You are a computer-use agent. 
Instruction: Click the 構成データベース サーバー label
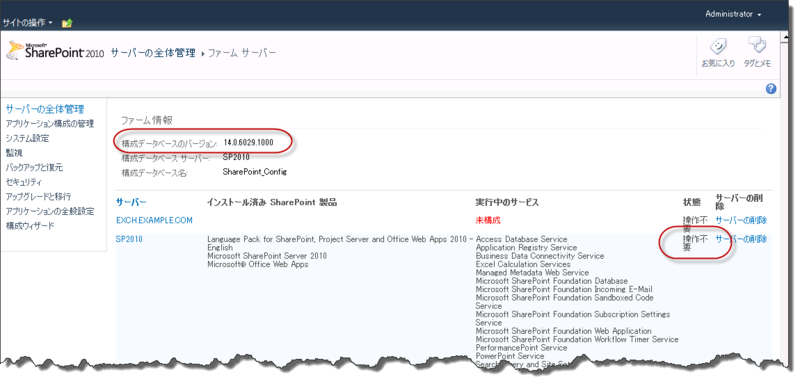coord(165,158)
